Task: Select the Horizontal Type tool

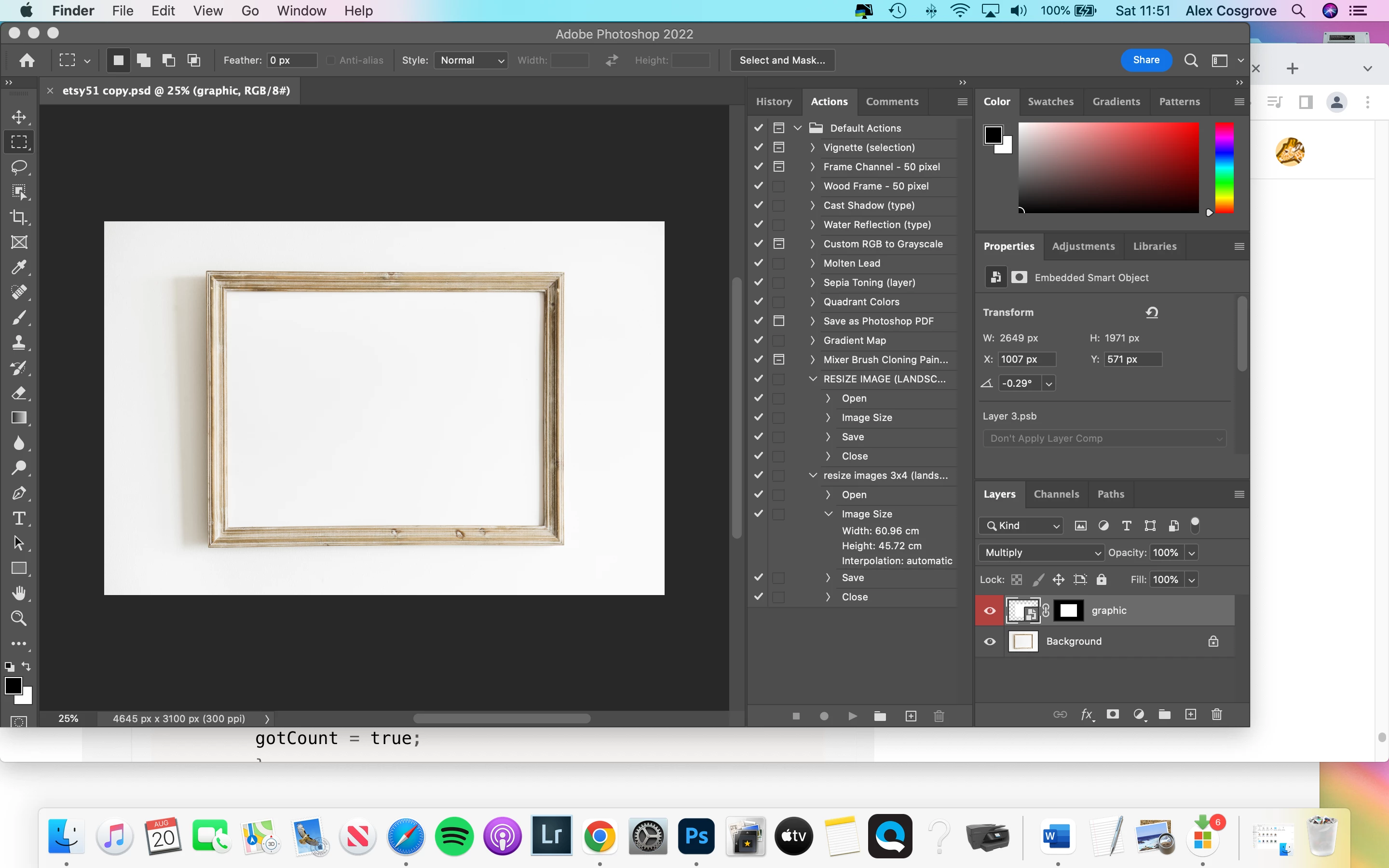Action: 19,518
